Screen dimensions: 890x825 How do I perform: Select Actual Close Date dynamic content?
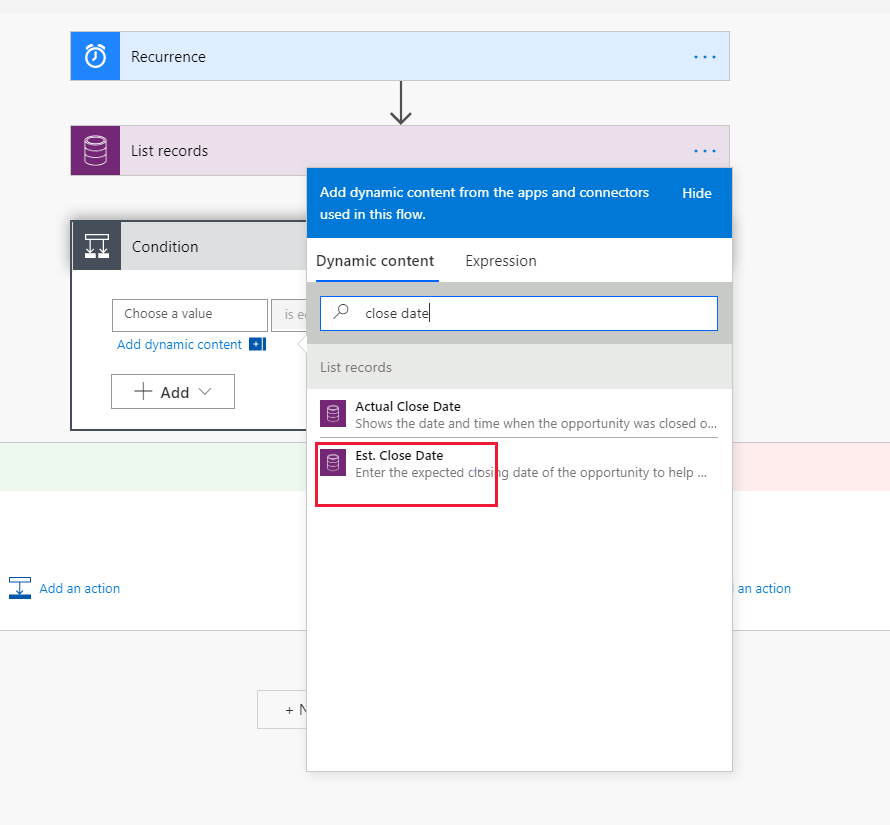(x=519, y=414)
